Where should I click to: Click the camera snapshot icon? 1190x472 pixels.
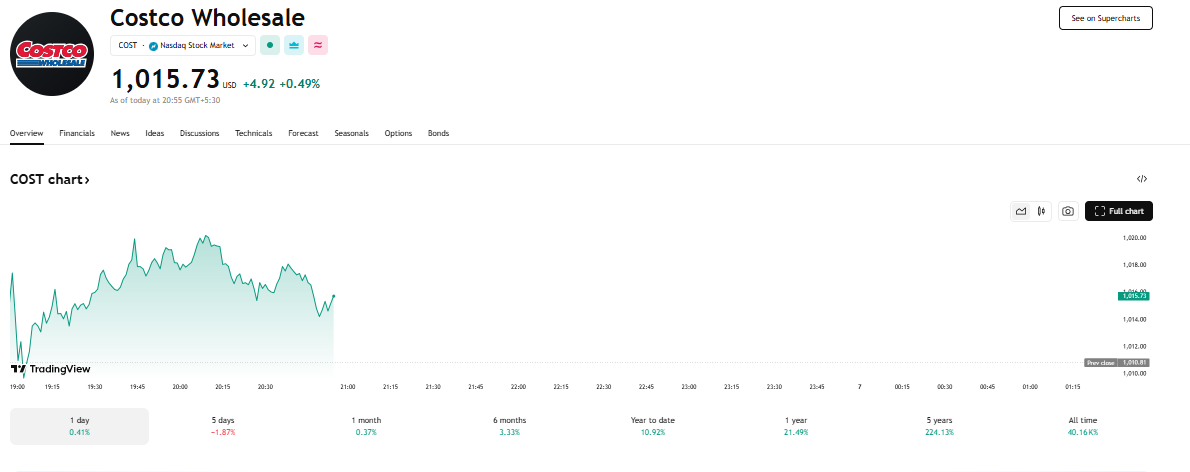tap(1068, 211)
